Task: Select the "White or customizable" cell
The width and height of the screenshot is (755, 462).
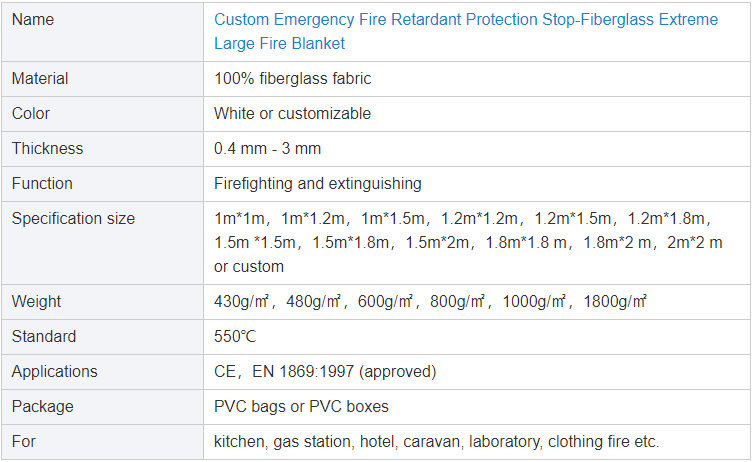Action: [292, 113]
